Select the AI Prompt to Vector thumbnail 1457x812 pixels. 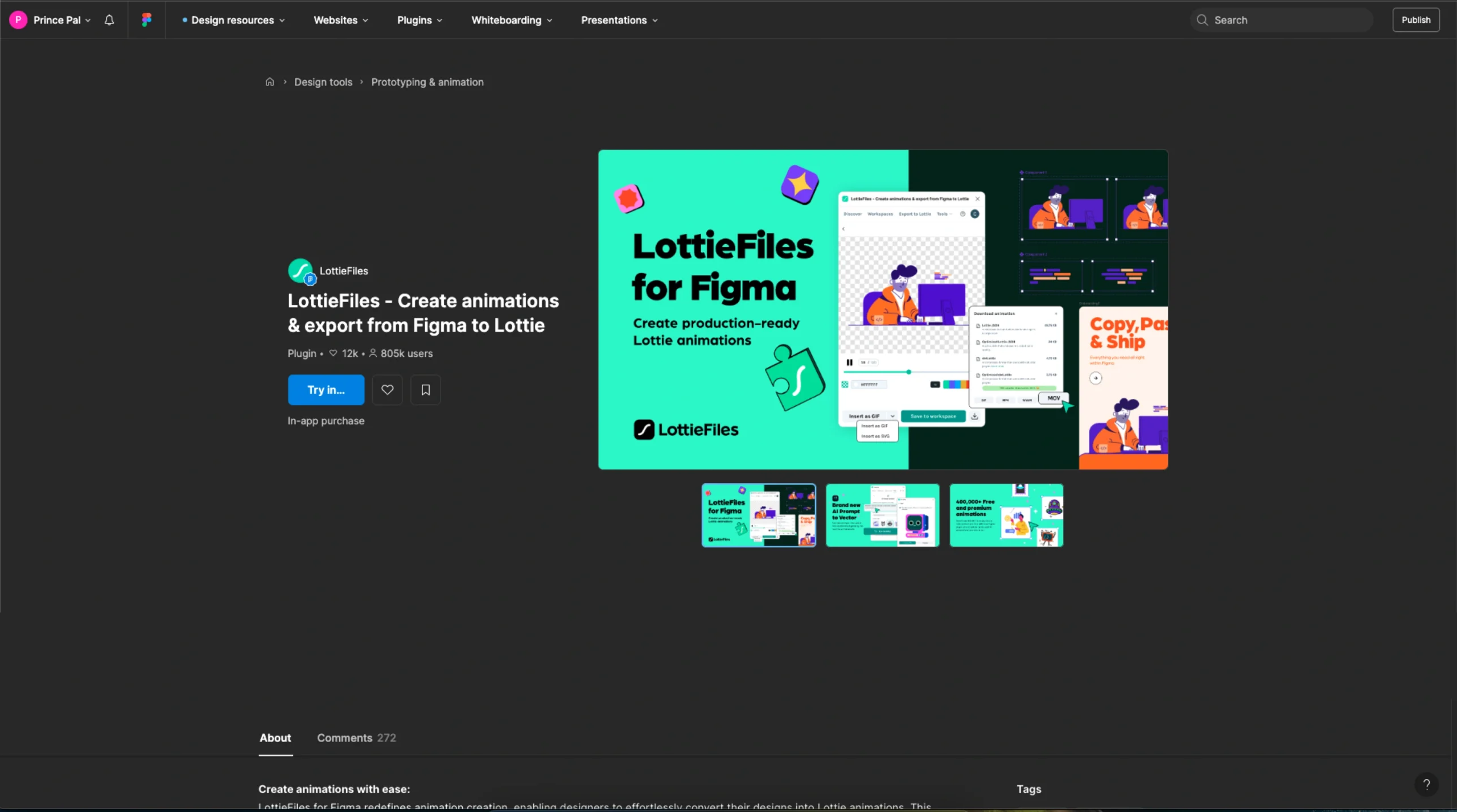883,516
